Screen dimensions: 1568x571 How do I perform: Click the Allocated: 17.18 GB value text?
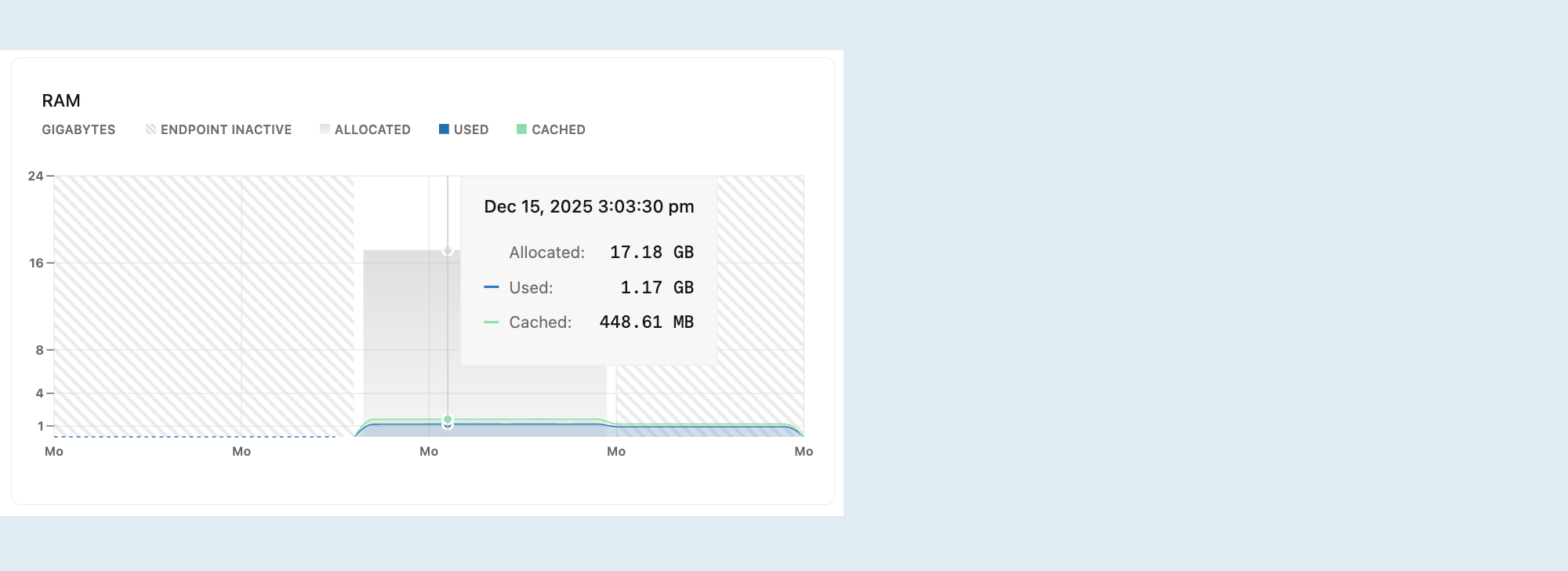click(x=601, y=252)
